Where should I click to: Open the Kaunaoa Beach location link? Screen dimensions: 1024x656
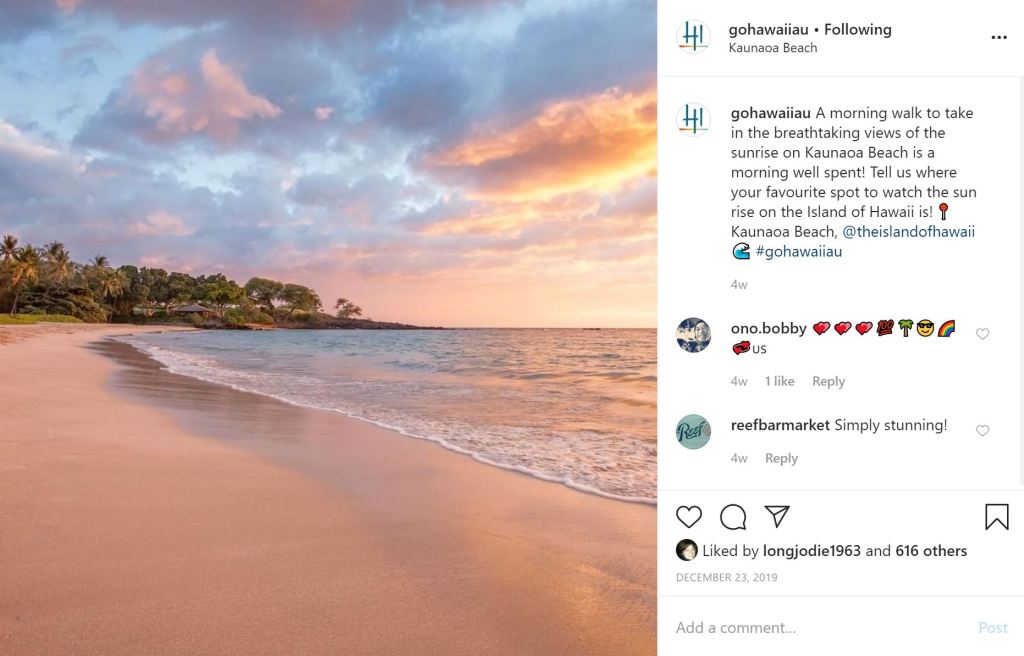(x=772, y=48)
